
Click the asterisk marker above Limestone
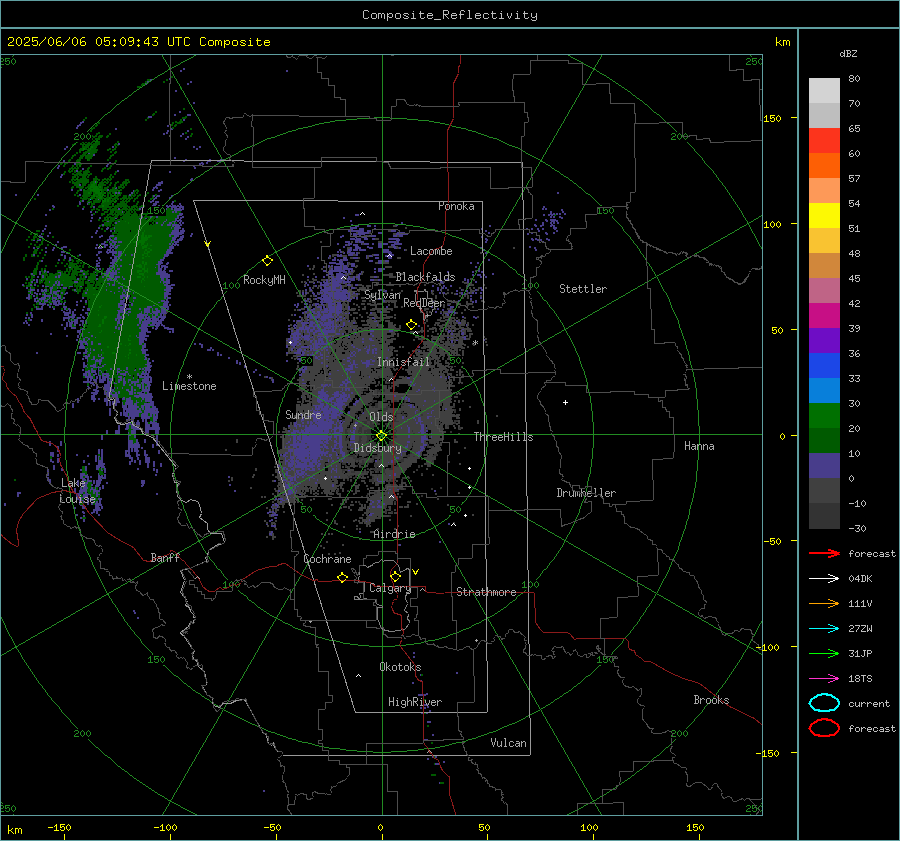189,377
